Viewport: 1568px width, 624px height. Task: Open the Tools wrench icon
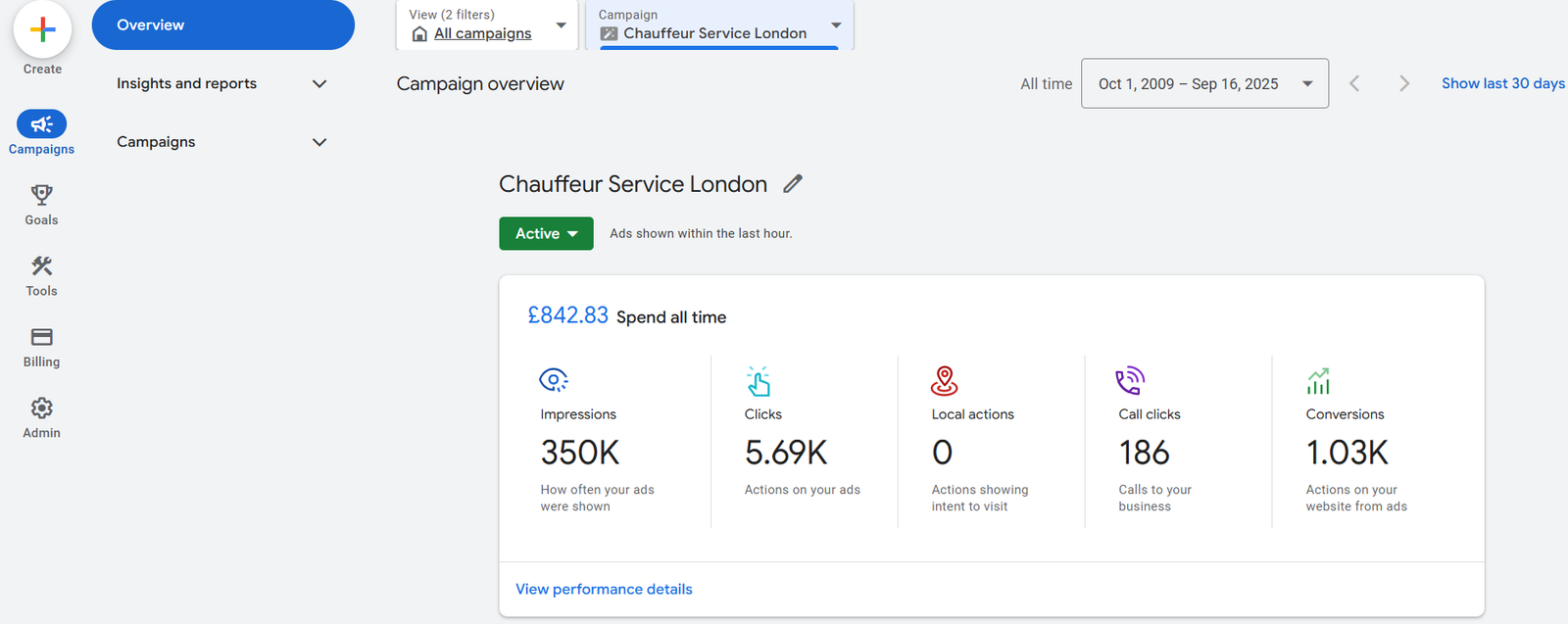pyautogui.click(x=41, y=266)
